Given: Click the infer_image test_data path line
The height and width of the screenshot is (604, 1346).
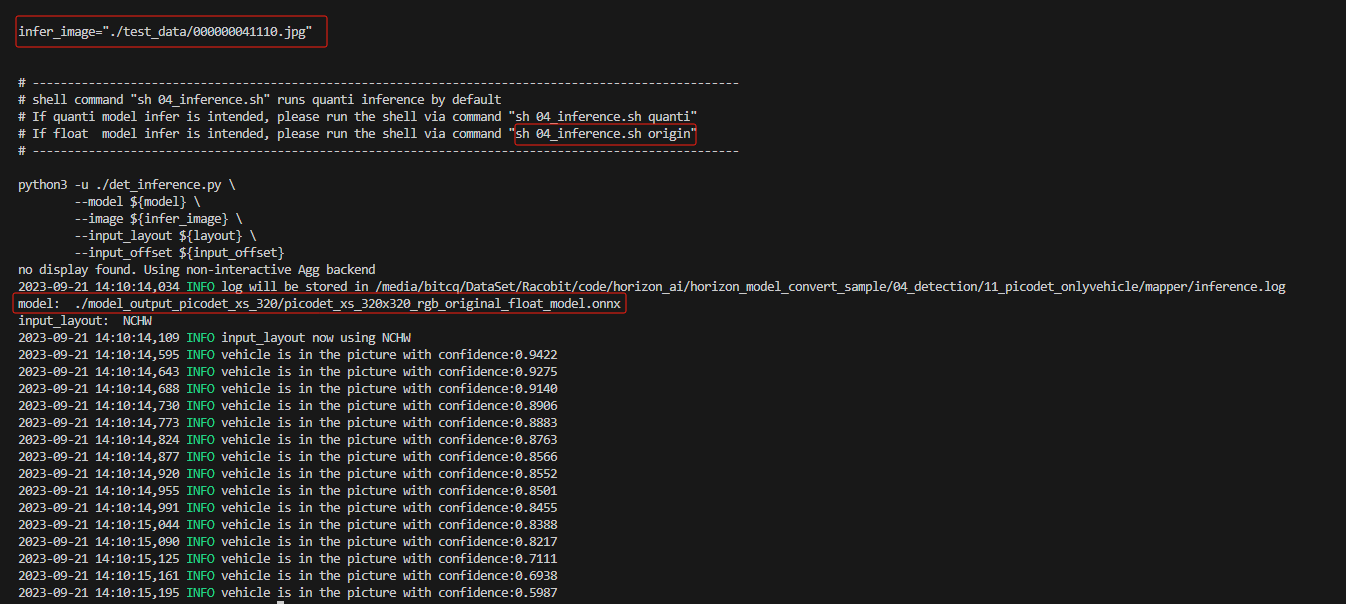Looking at the screenshot, I should pos(165,32).
